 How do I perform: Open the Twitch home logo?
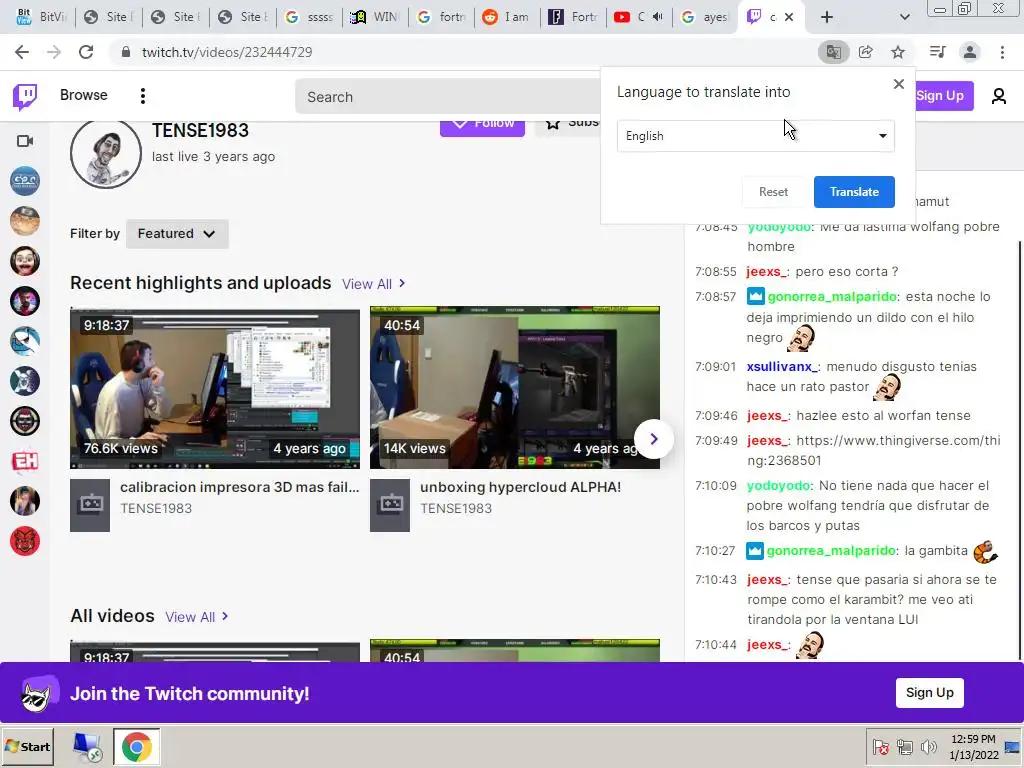(x=25, y=97)
